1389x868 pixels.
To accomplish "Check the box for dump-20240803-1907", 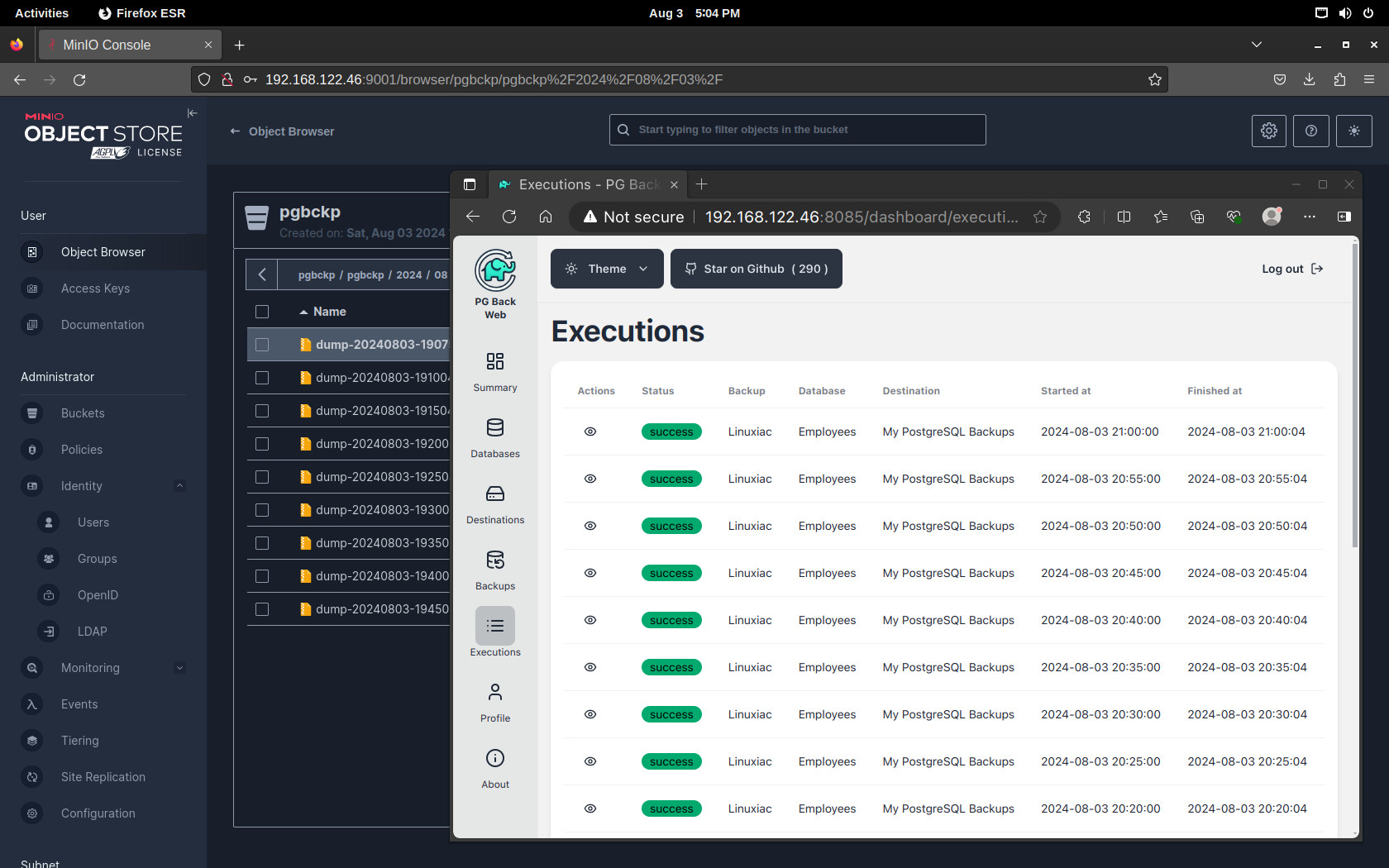I will point(262,345).
